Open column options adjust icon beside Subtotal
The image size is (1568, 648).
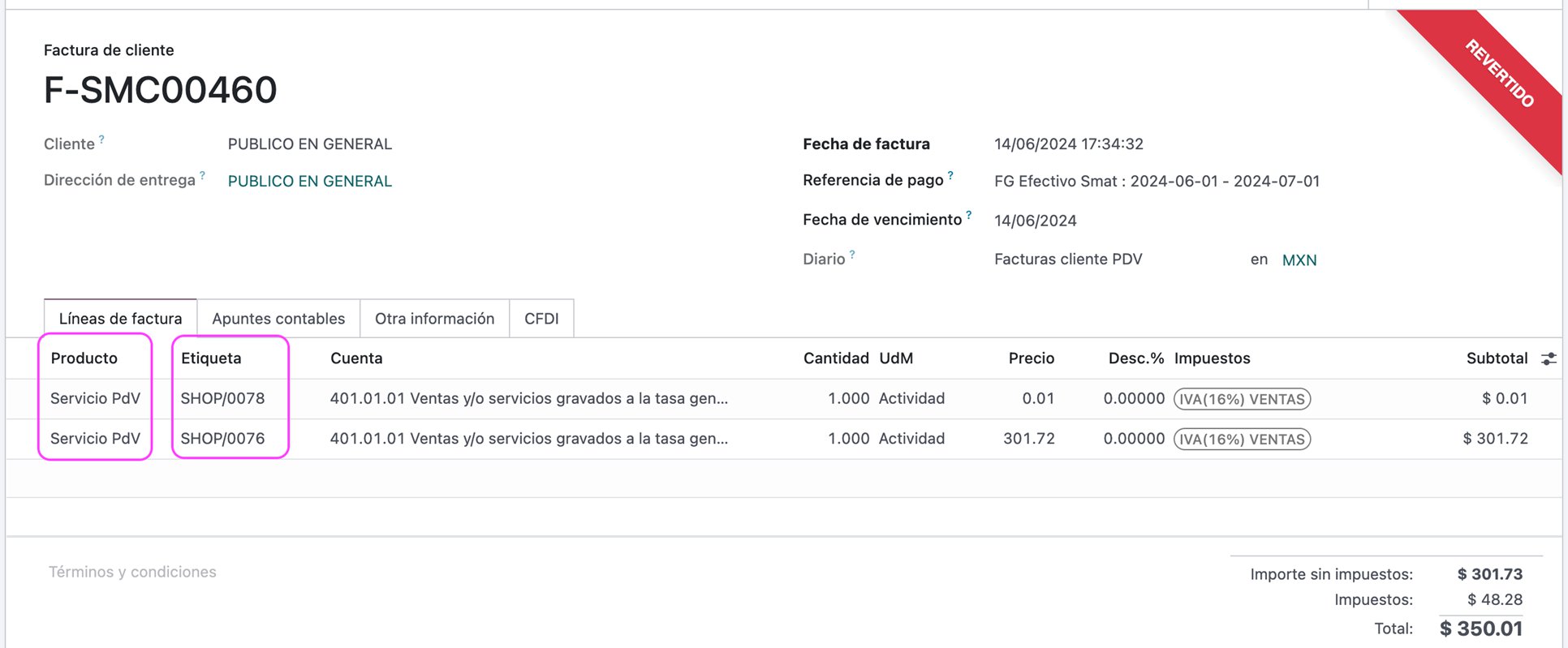click(x=1549, y=358)
